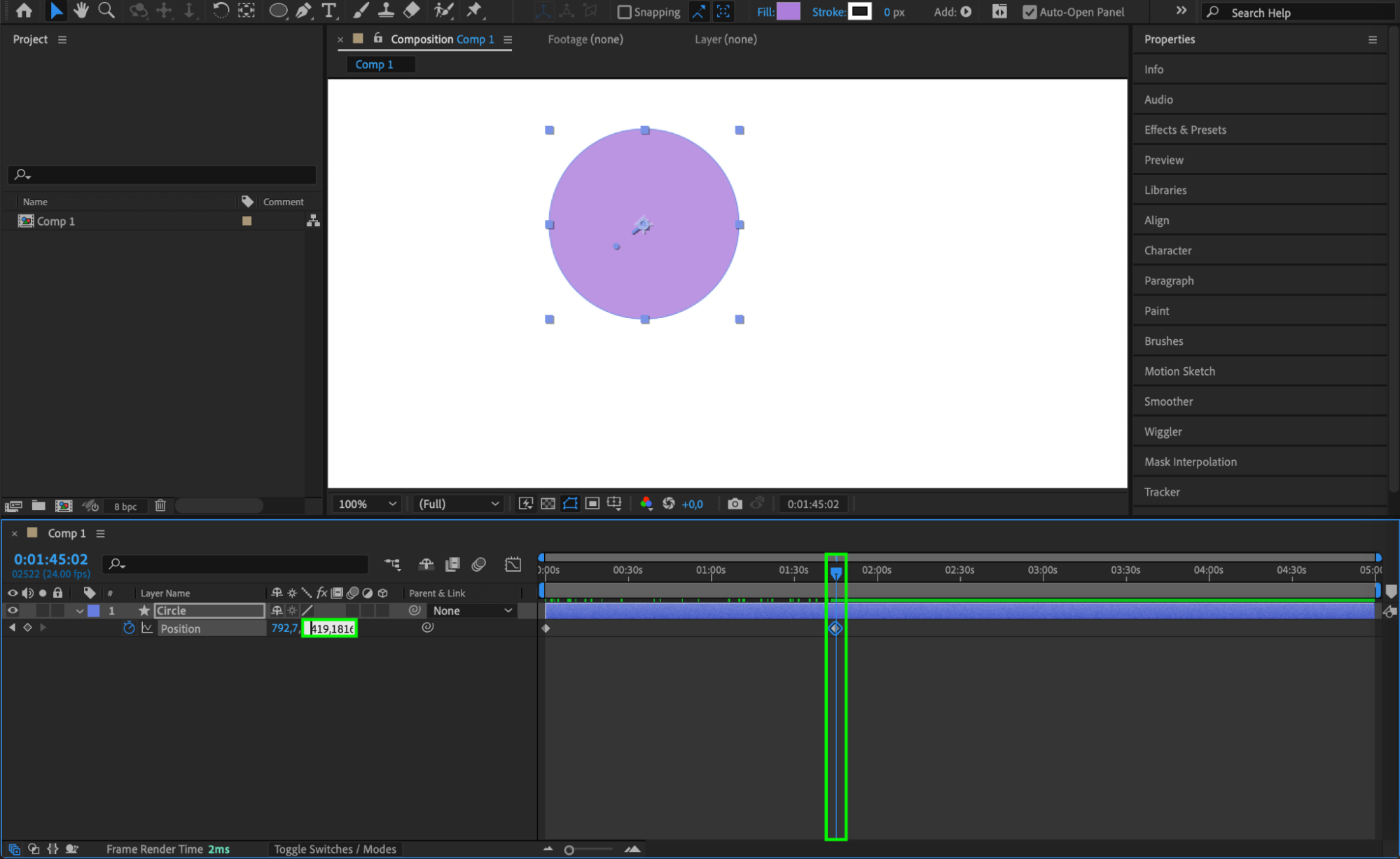Select the Zoom tool in toolbar
This screenshot has width=1400, height=859.
point(106,11)
